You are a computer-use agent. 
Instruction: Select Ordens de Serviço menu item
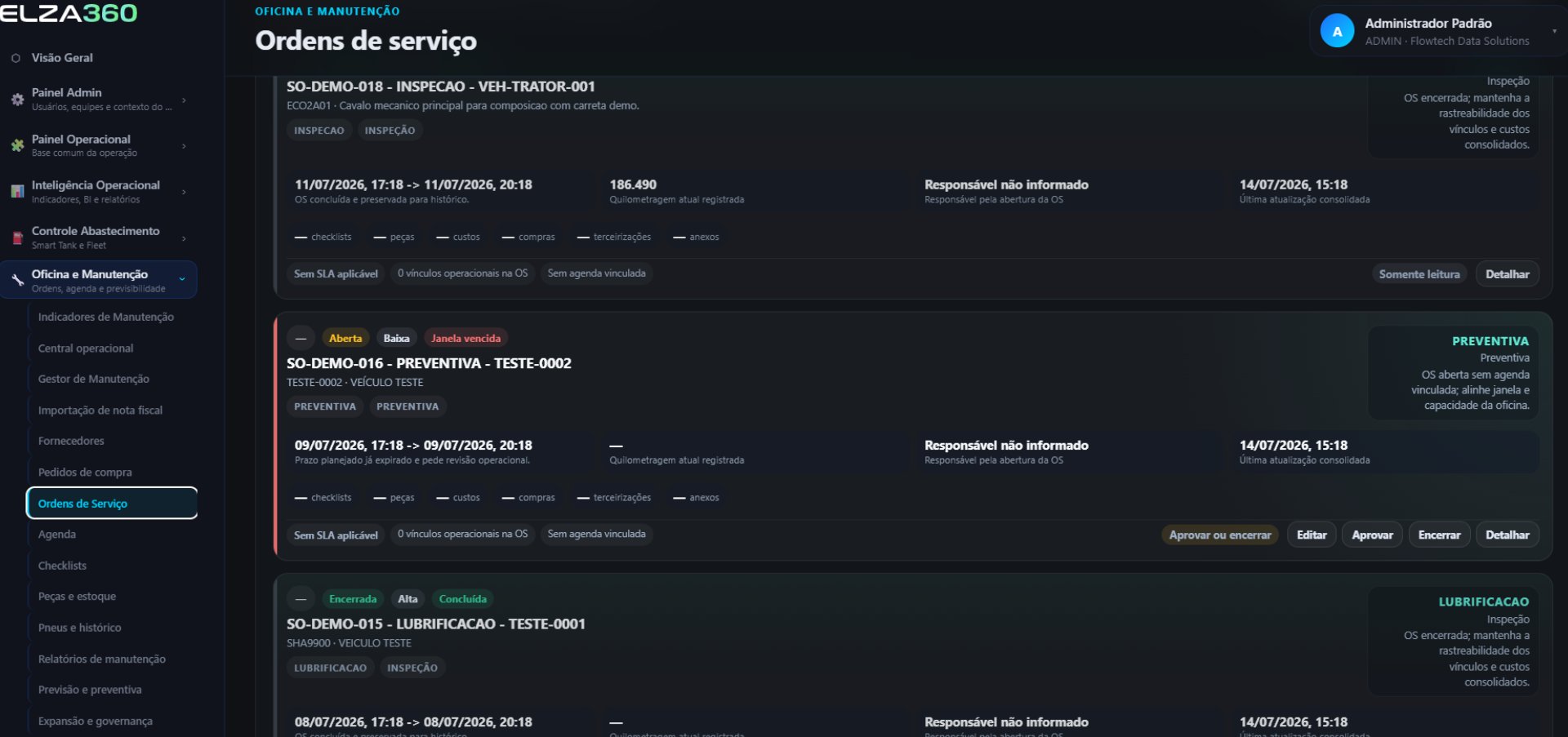(x=112, y=503)
